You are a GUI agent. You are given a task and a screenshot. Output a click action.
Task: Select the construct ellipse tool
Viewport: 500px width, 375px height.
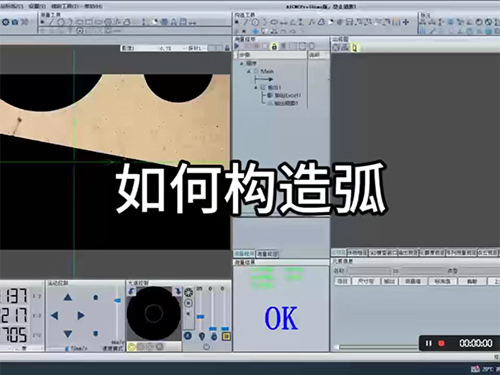click(x=274, y=22)
